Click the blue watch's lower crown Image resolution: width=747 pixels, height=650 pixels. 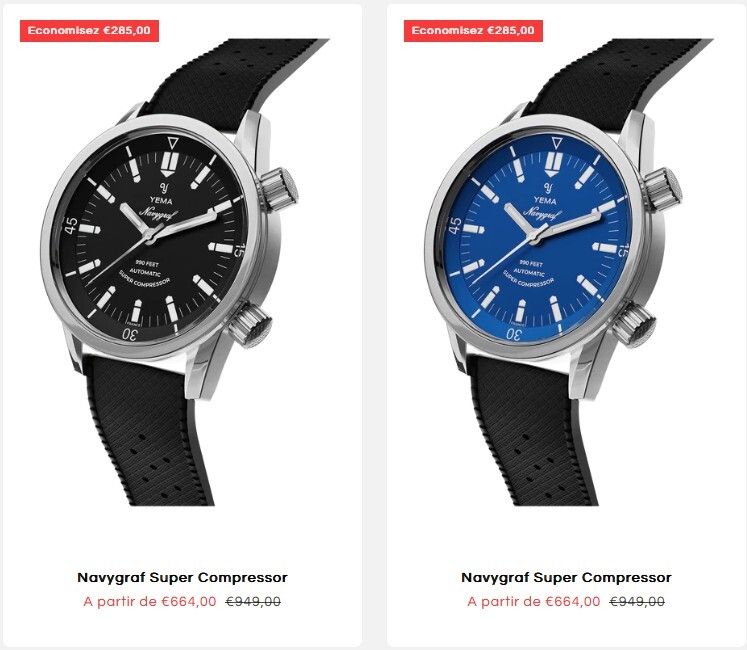coord(635,325)
